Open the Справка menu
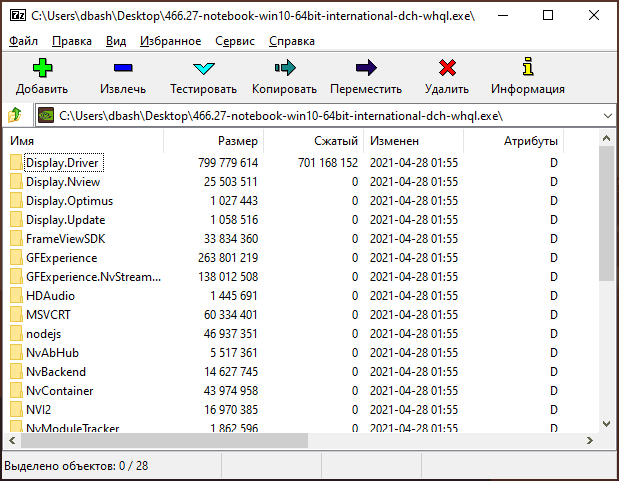Image resolution: width=619 pixels, height=481 pixels. 292,41
